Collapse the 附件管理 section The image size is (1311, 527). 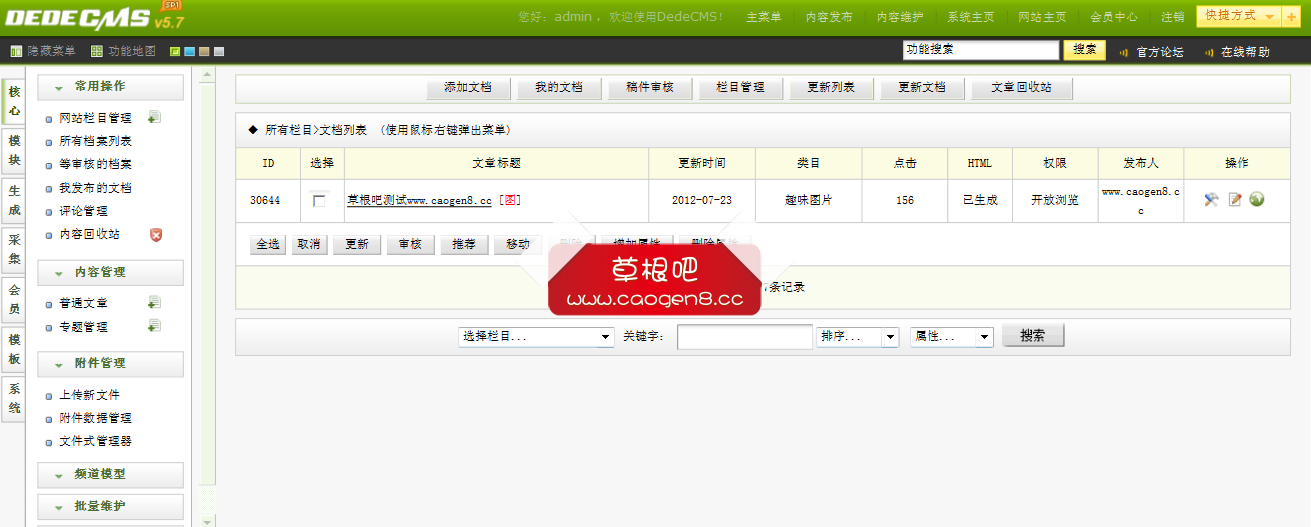[111, 363]
